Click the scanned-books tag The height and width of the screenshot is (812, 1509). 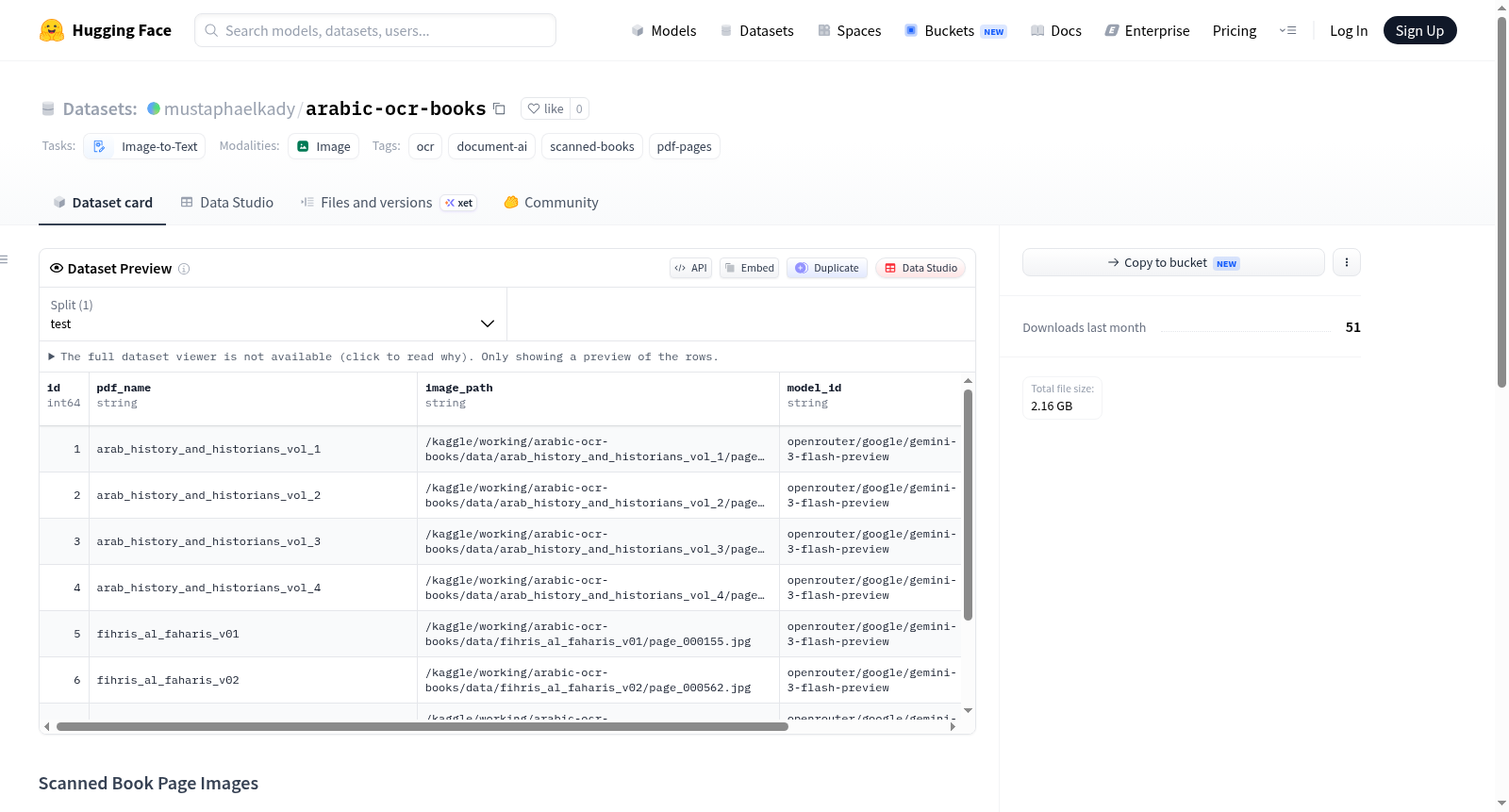592,146
